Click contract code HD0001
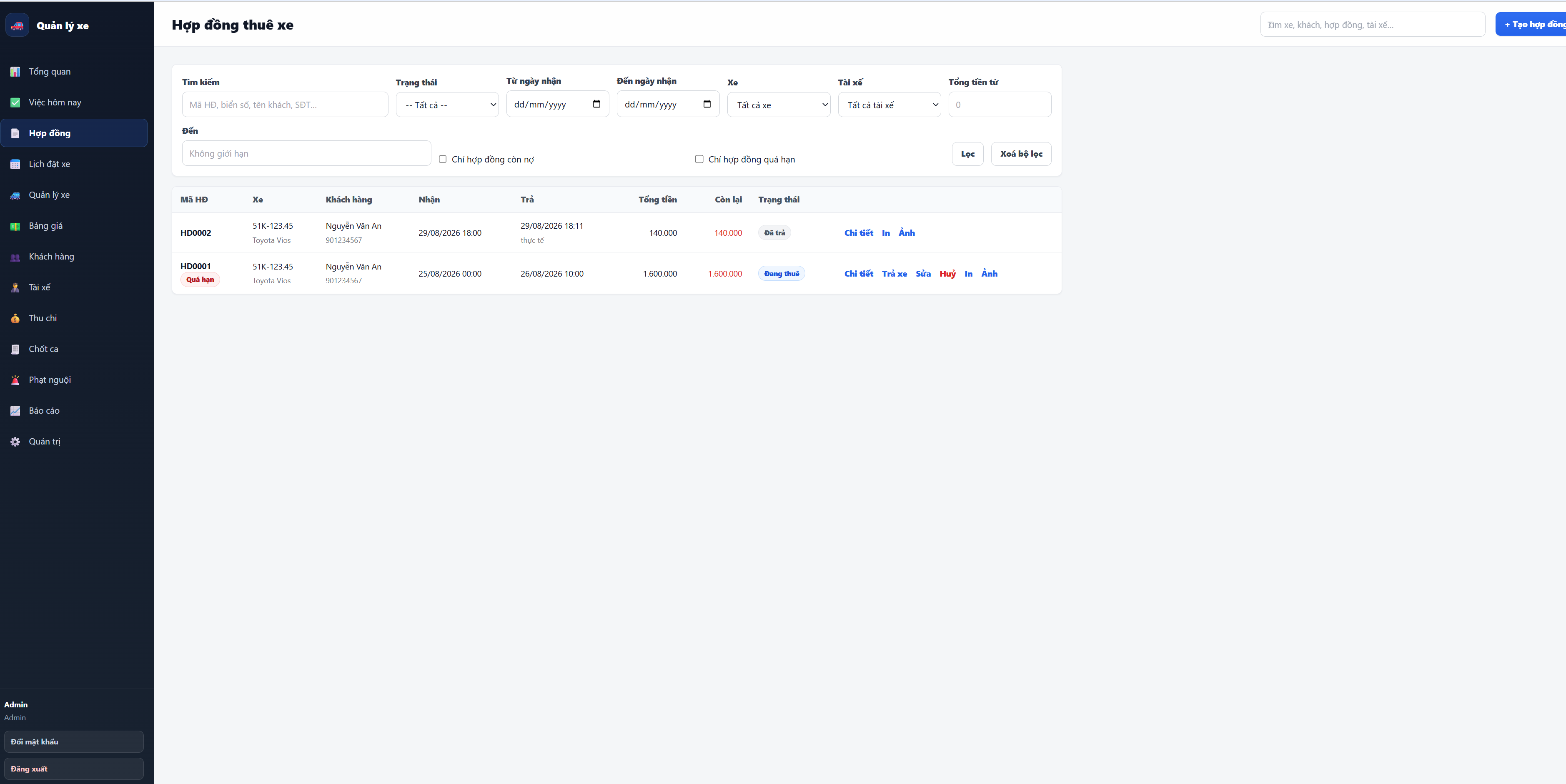Viewport: 1566px width, 784px height. click(x=196, y=266)
